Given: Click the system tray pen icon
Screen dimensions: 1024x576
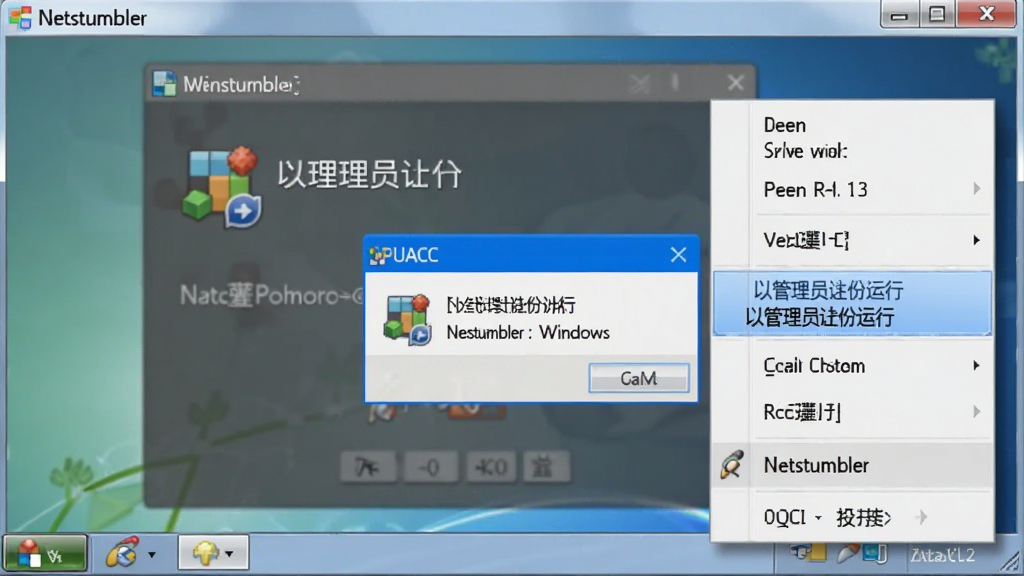Looking at the screenshot, I should click(848, 554).
